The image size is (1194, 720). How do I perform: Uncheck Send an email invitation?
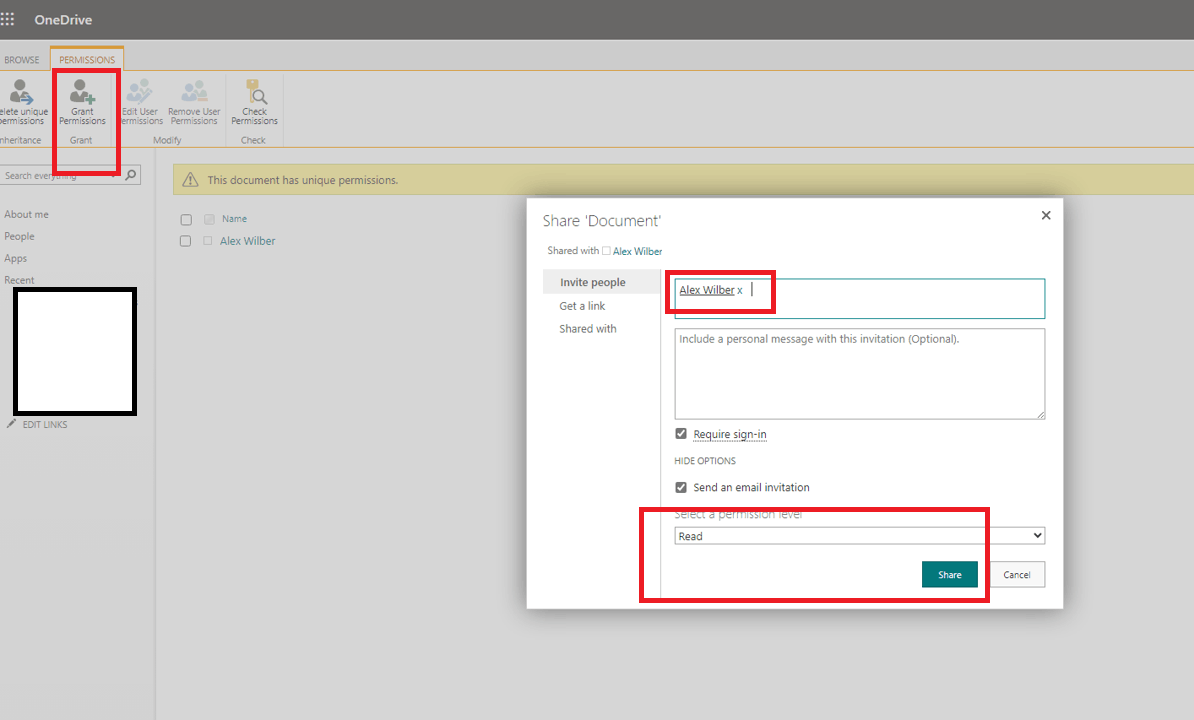tap(681, 487)
